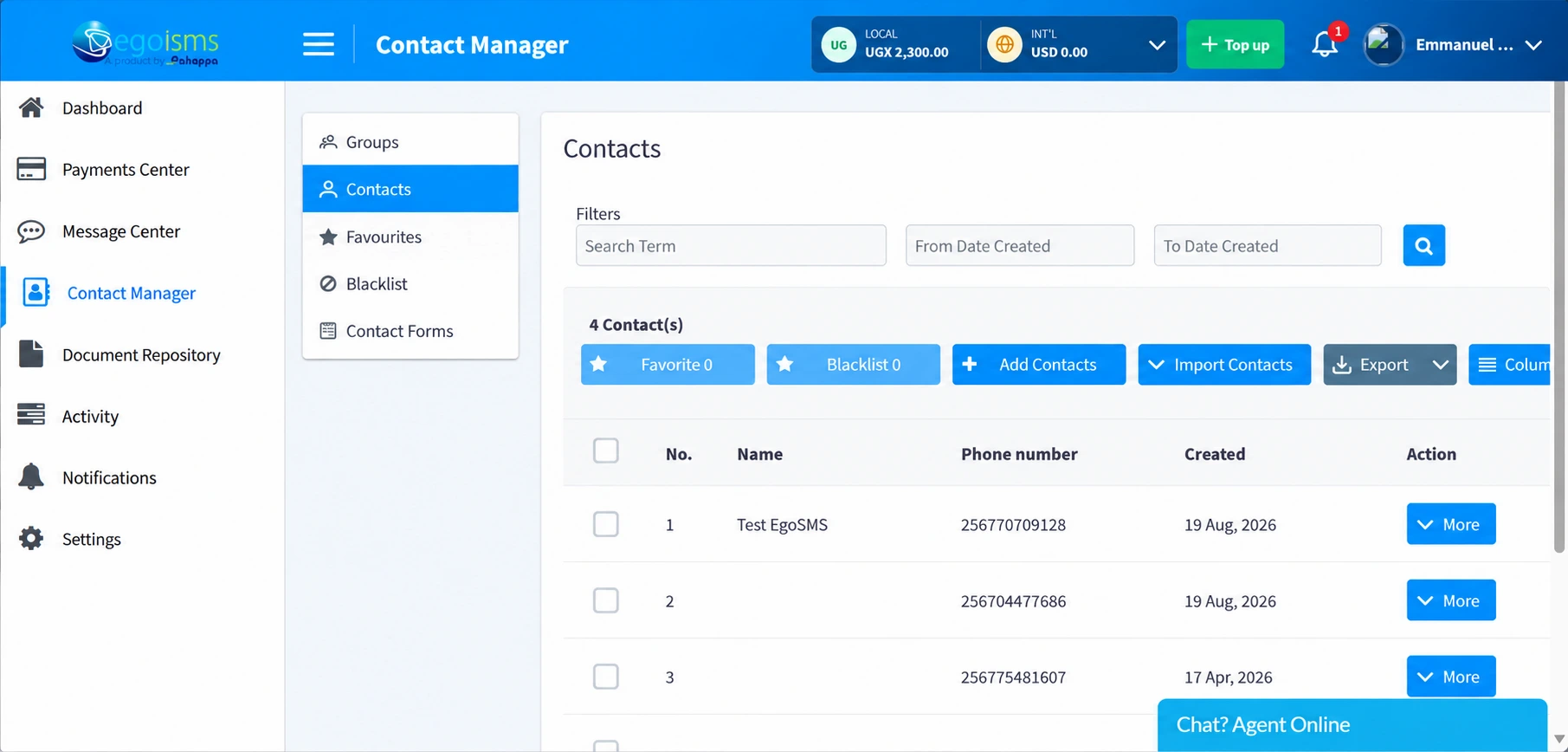1568x752 pixels.
Task: Open Message Center in the sidebar
Action: (121, 231)
